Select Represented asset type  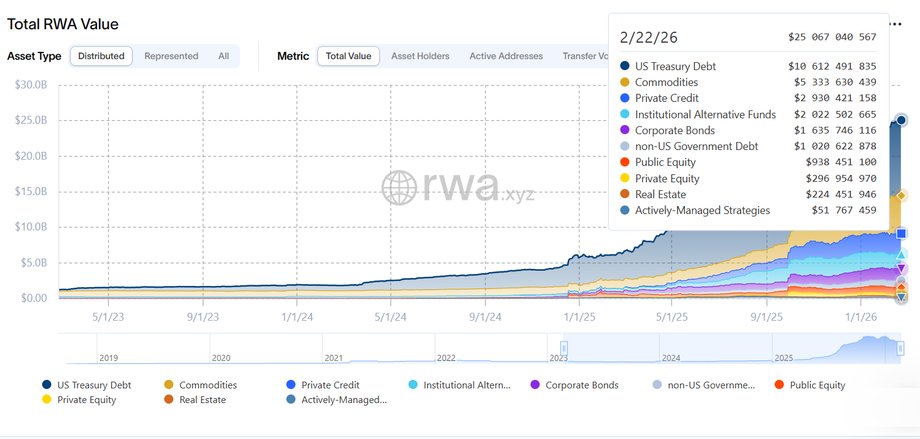coord(171,56)
